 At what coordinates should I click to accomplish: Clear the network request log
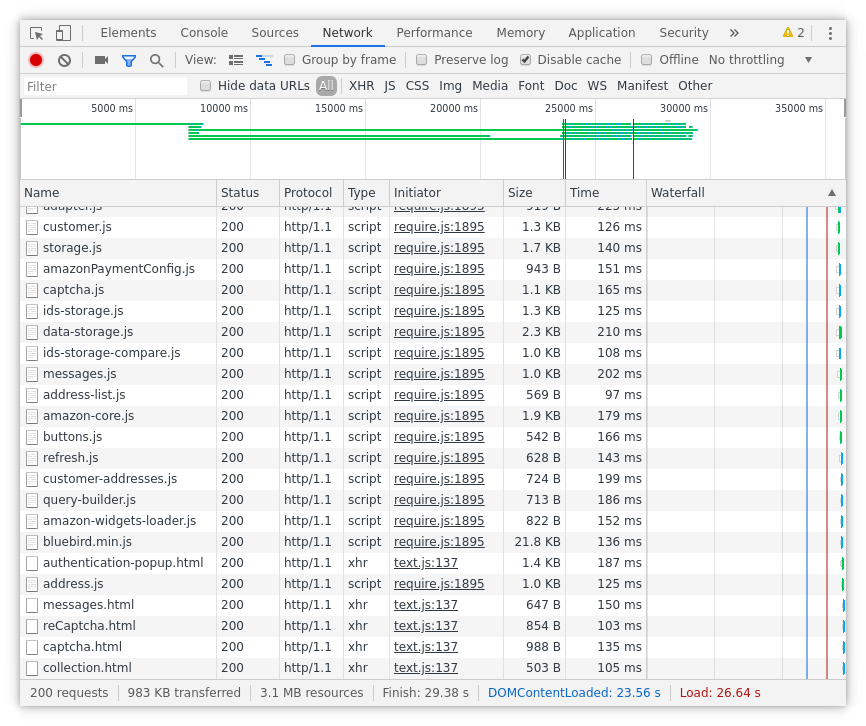pos(64,59)
